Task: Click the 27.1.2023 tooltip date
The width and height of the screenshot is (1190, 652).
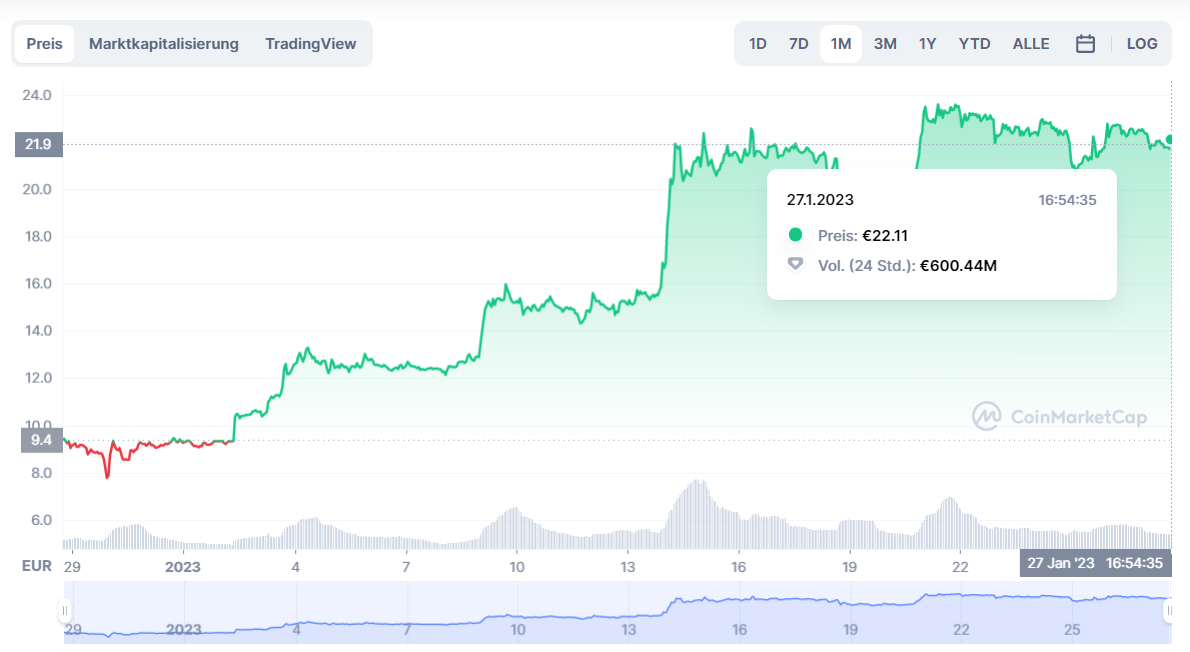Action: tap(820, 200)
